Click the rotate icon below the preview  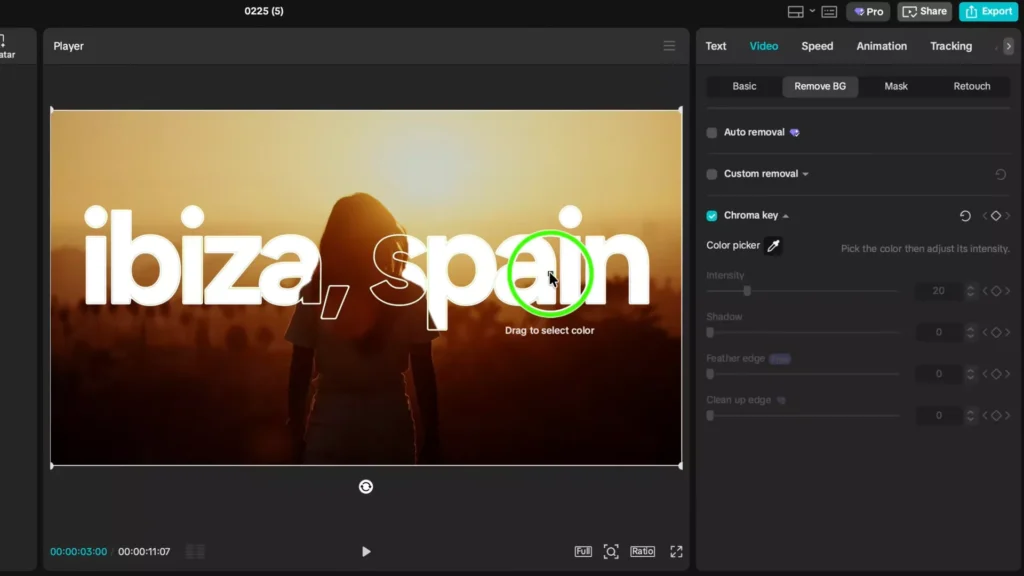(366, 486)
